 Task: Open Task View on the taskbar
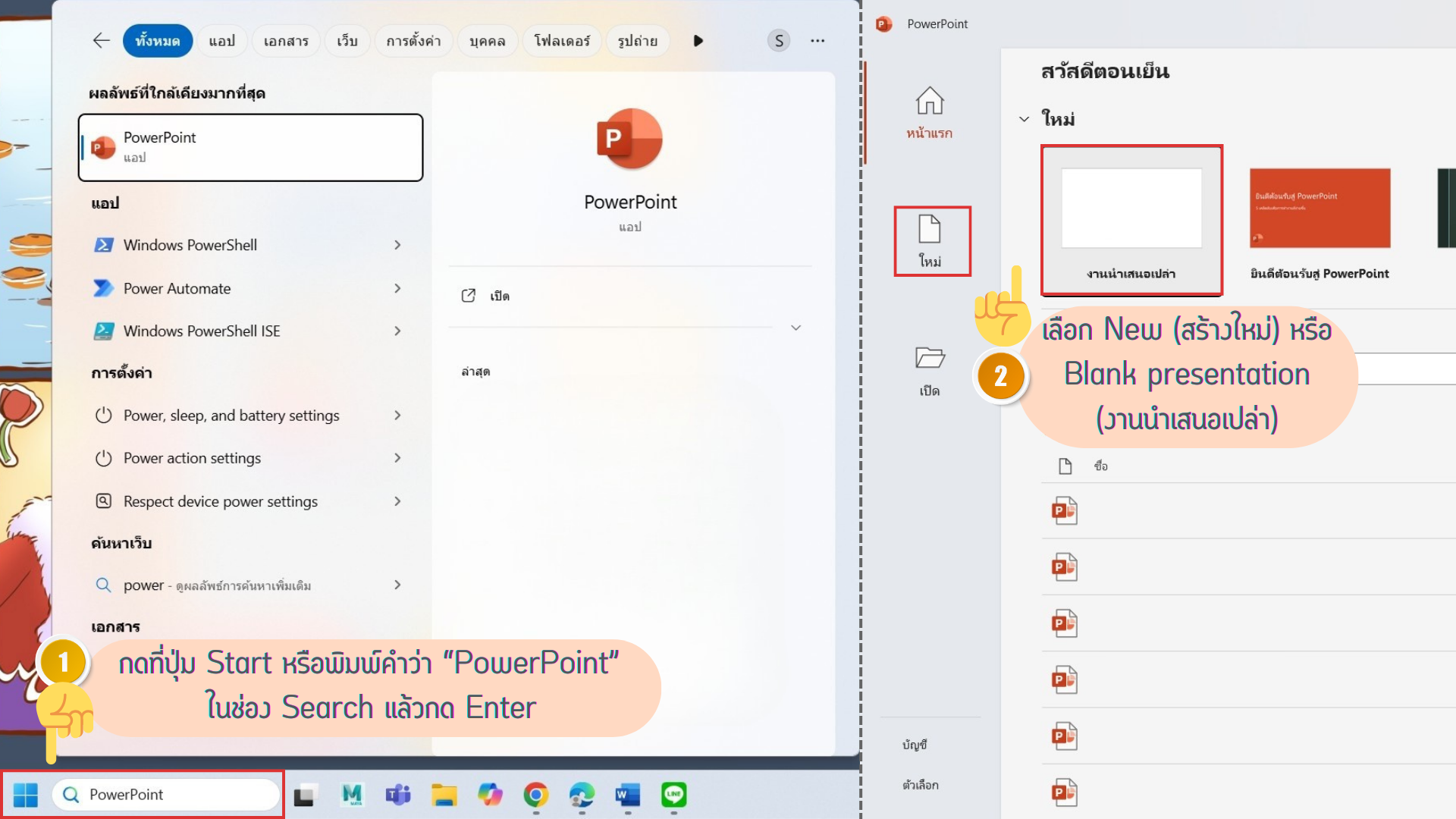click(x=304, y=795)
